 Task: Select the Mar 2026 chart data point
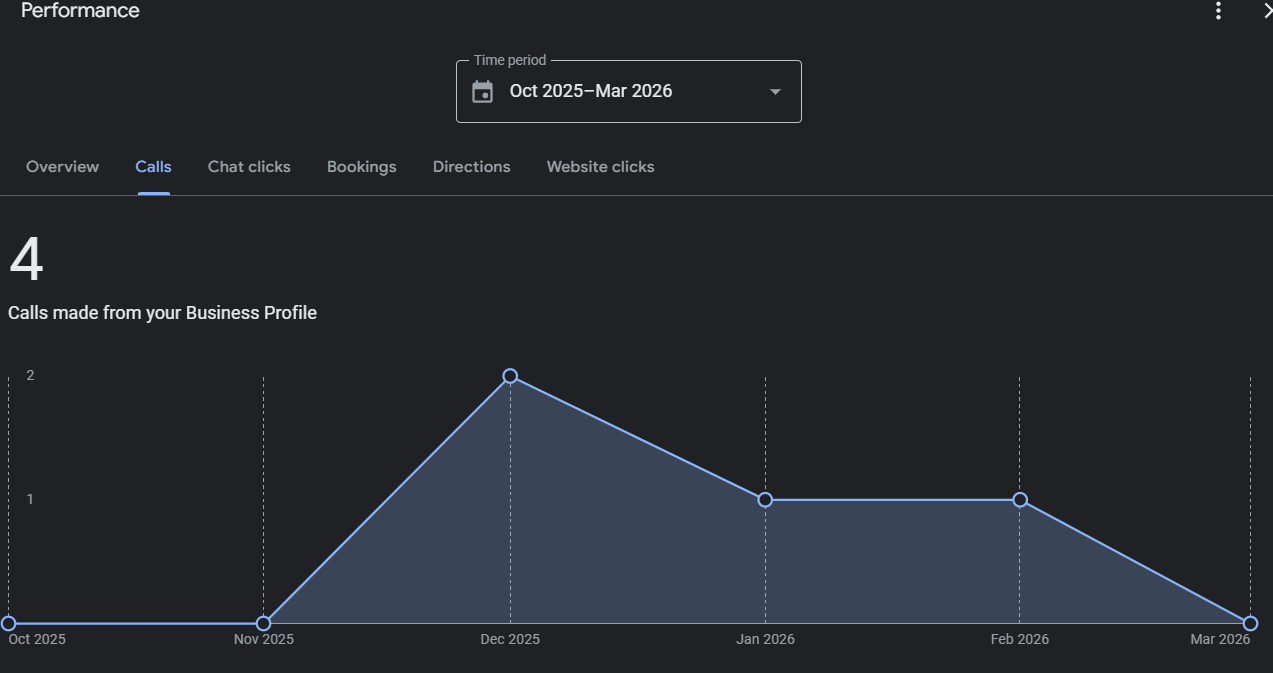1250,623
